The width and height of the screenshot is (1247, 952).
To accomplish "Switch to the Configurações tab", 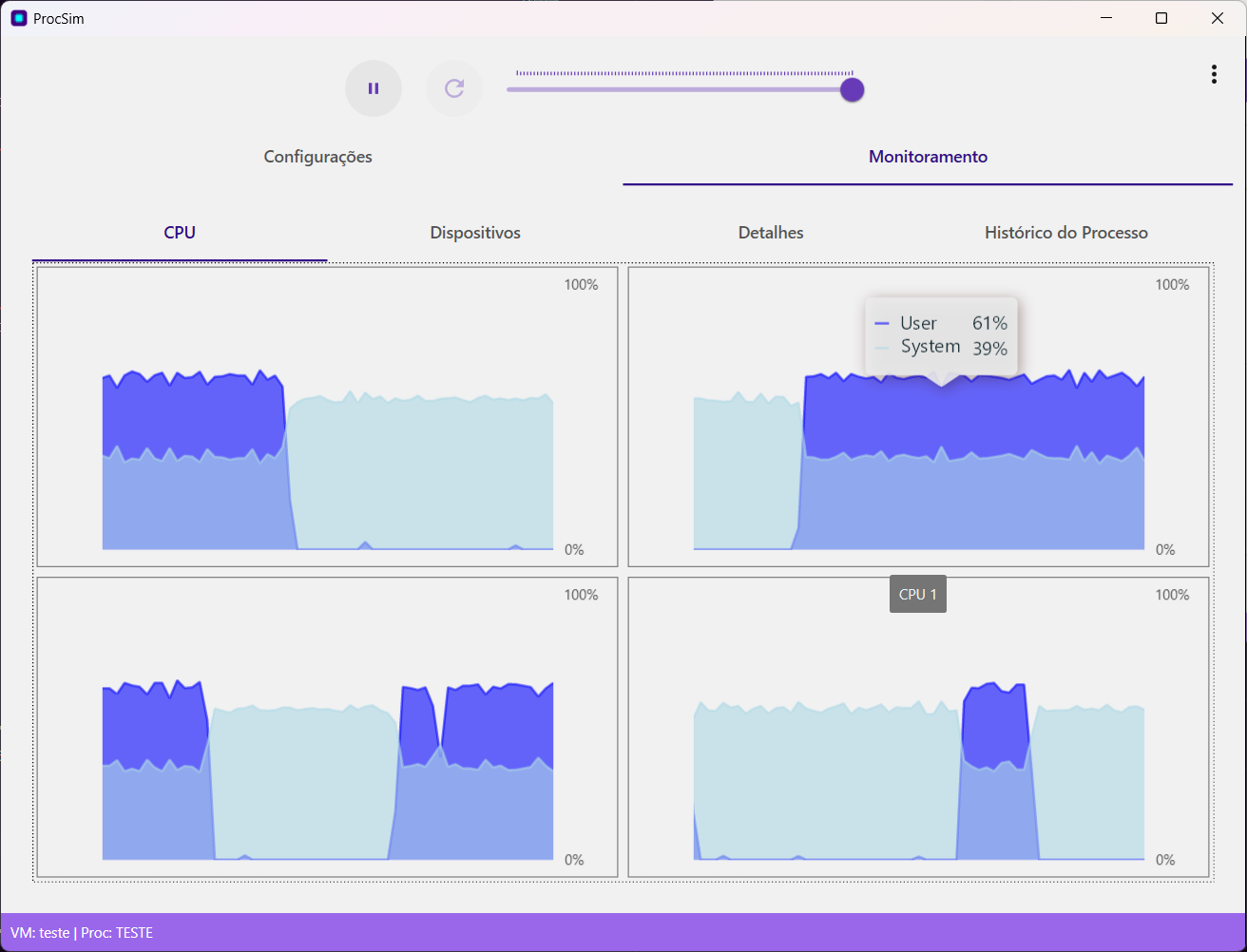I will [x=318, y=157].
